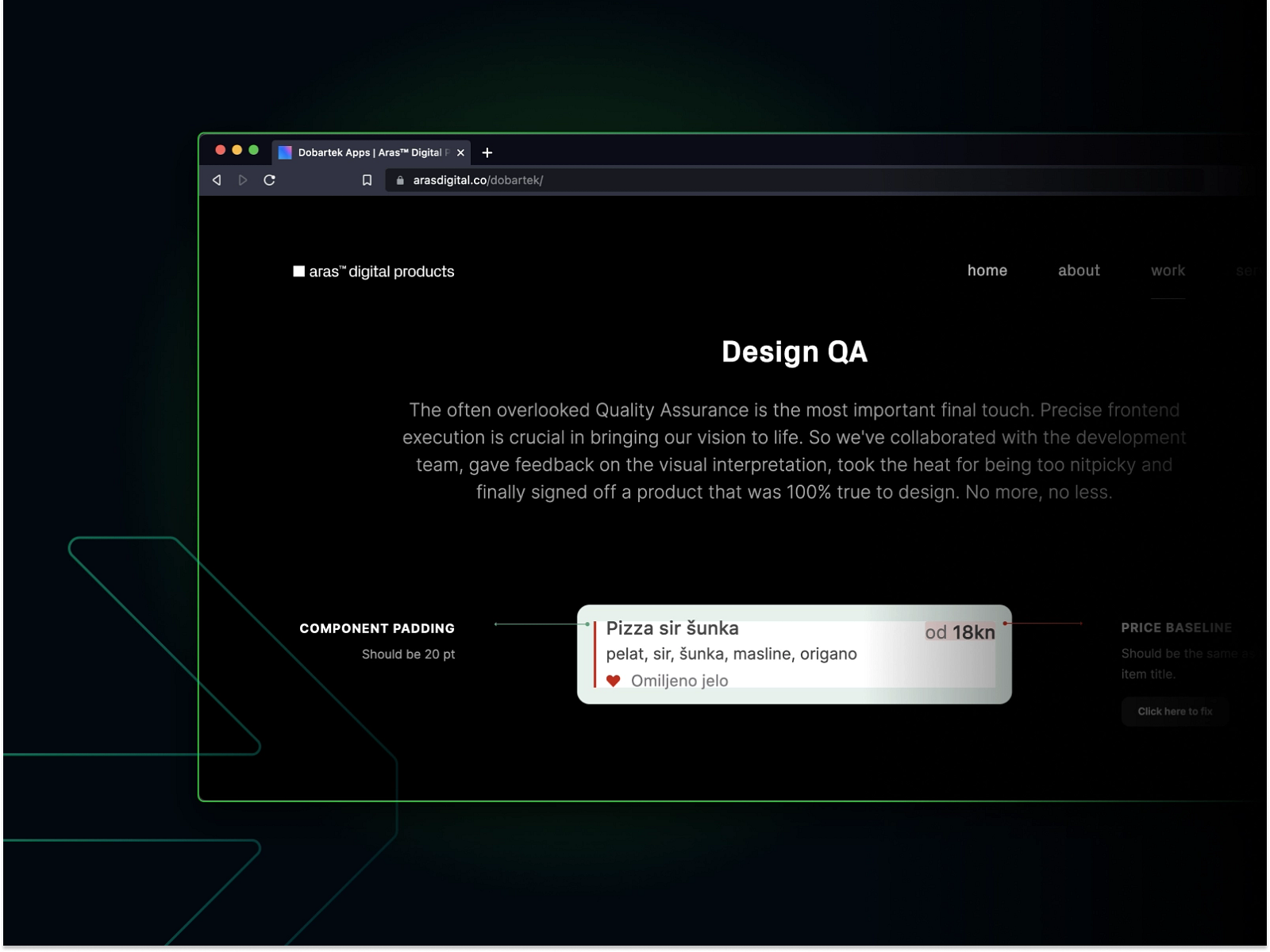Click the bookmark icon next to the address bar
Screen dimensions: 1270x952
coord(367,180)
